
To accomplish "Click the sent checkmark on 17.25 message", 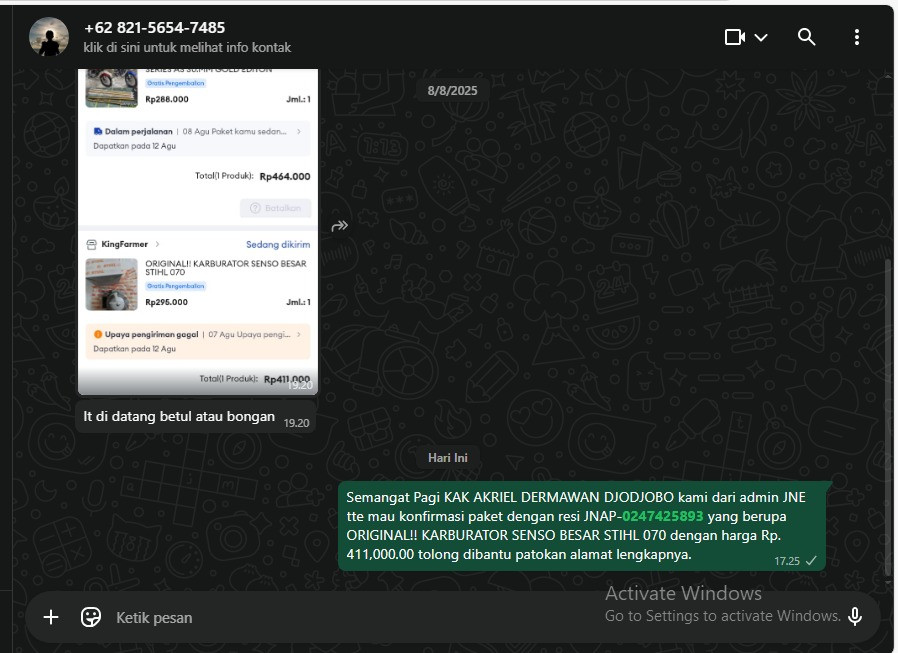I will 812,561.
